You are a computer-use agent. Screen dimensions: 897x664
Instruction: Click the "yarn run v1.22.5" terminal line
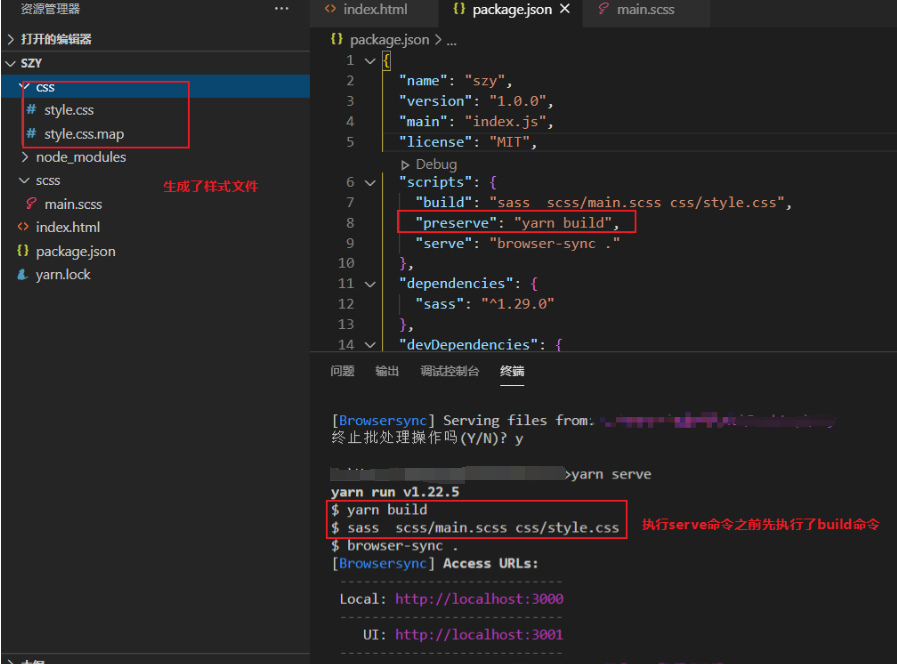coord(395,492)
